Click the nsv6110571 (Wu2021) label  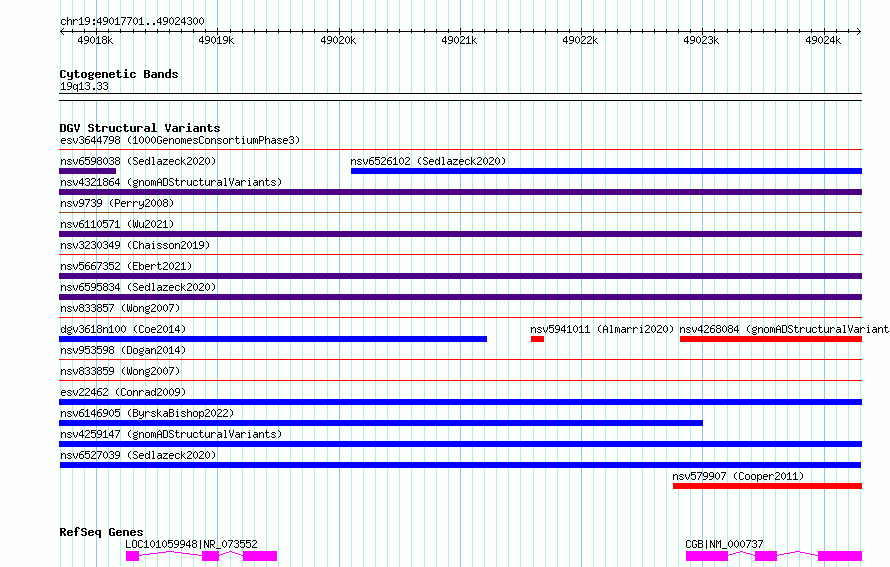coord(117,224)
